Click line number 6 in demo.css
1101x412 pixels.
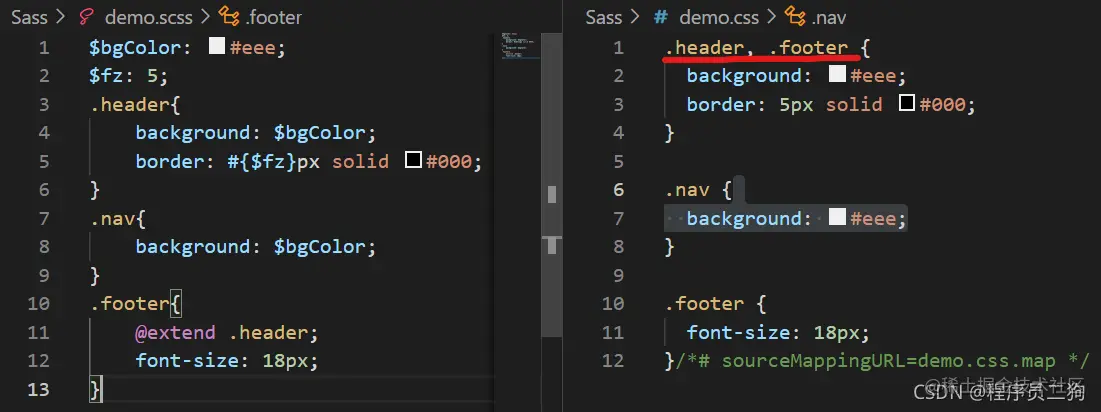(x=618, y=190)
